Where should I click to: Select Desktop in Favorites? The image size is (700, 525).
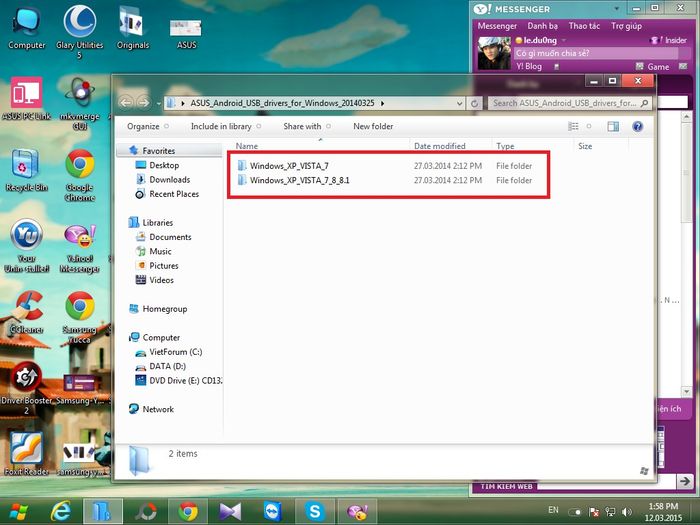157,165
